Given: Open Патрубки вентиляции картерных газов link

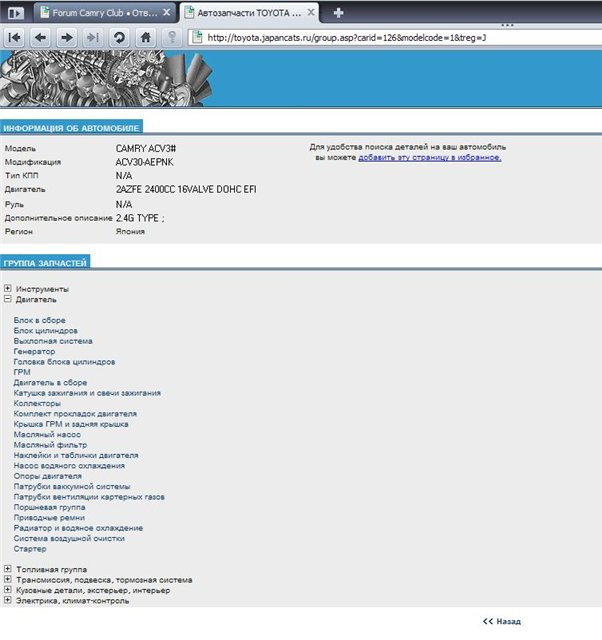Looking at the screenshot, I should (89, 497).
